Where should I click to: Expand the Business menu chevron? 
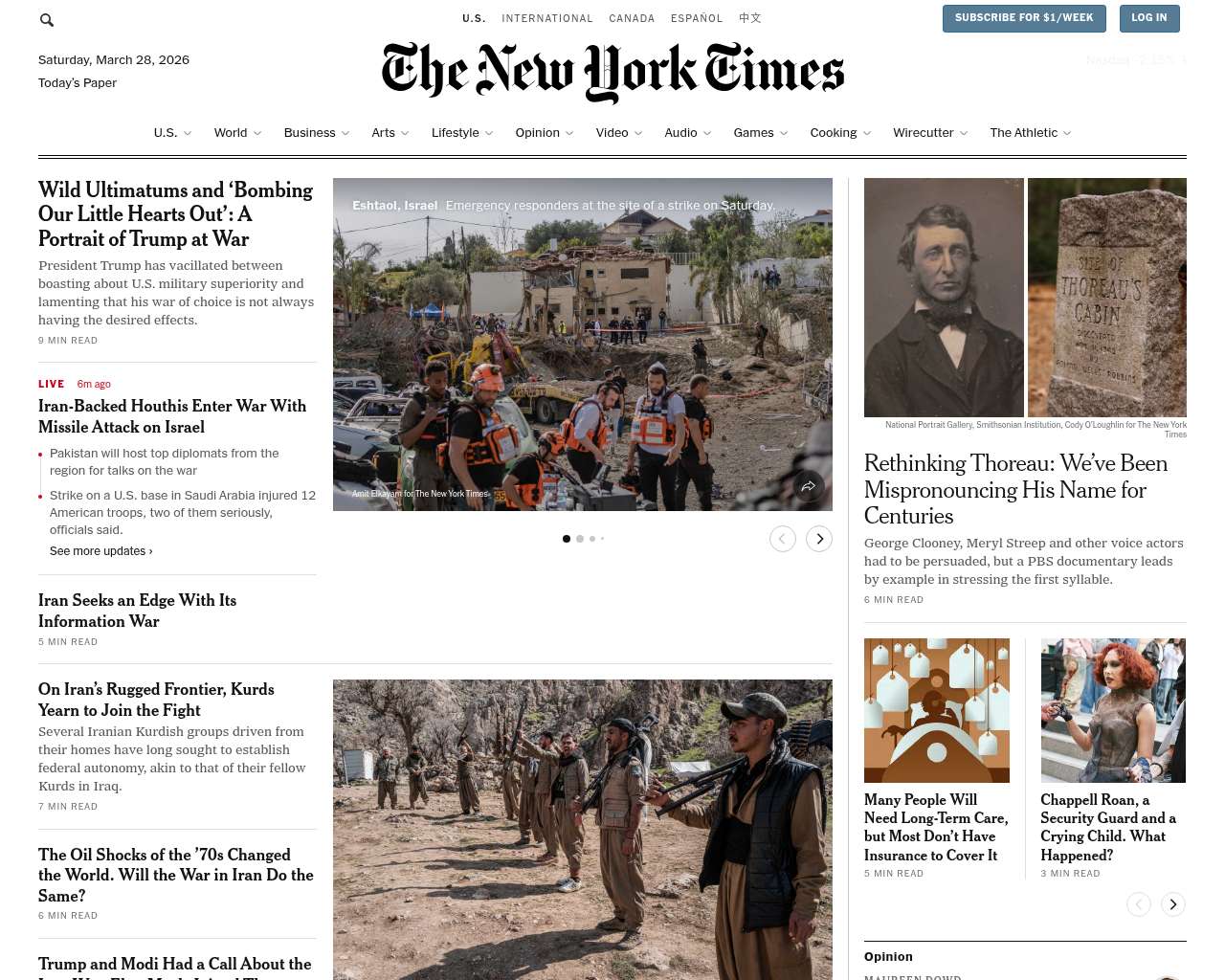(x=345, y=133)
